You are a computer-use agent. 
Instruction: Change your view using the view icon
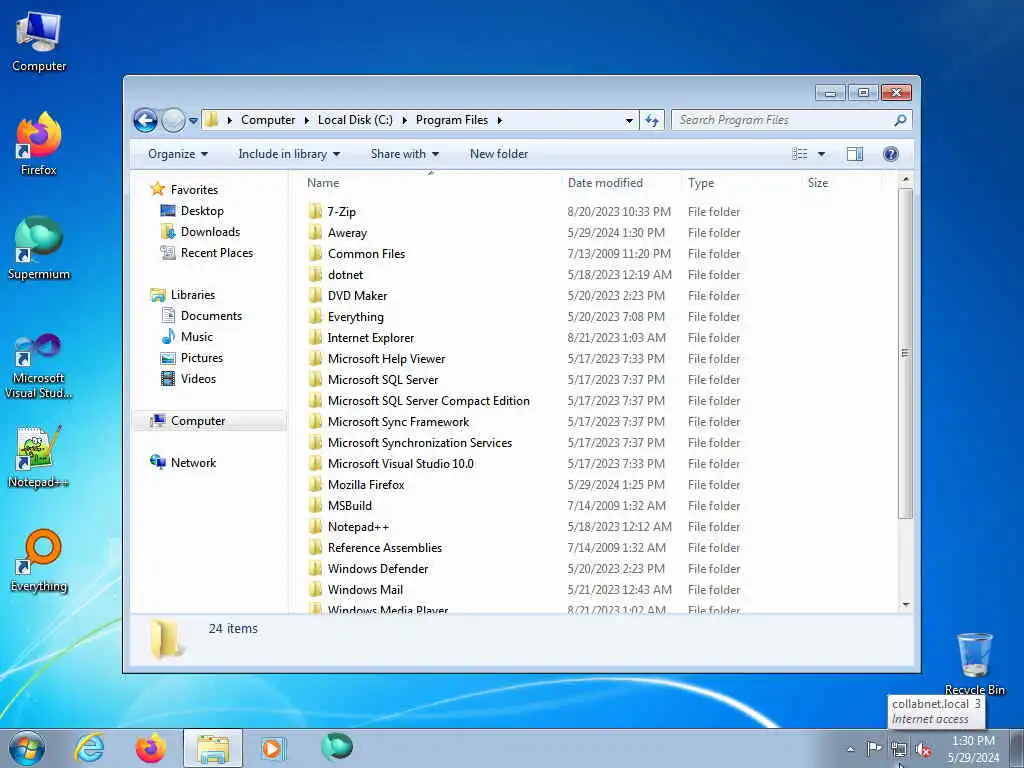coord(800,154)
